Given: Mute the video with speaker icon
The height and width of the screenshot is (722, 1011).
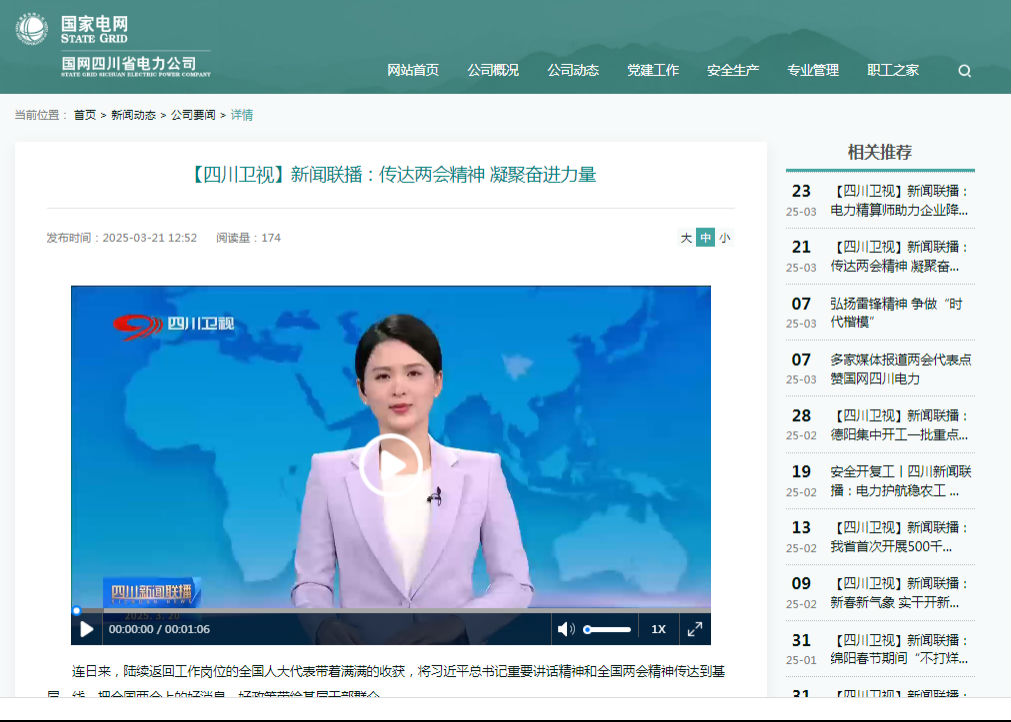Looking at the screenshot, I should pyautogui.click(x=565, y=629).
